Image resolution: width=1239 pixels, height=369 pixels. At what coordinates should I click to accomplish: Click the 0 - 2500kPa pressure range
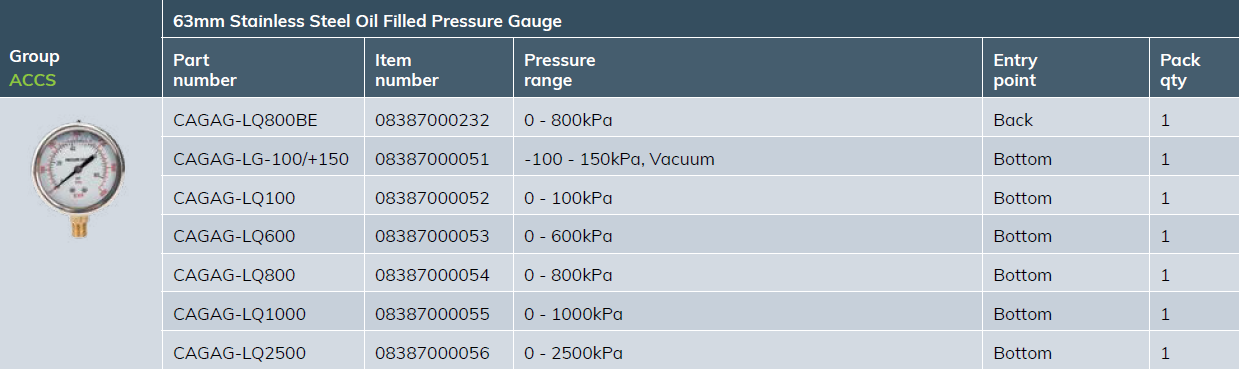tap(573, 353)
